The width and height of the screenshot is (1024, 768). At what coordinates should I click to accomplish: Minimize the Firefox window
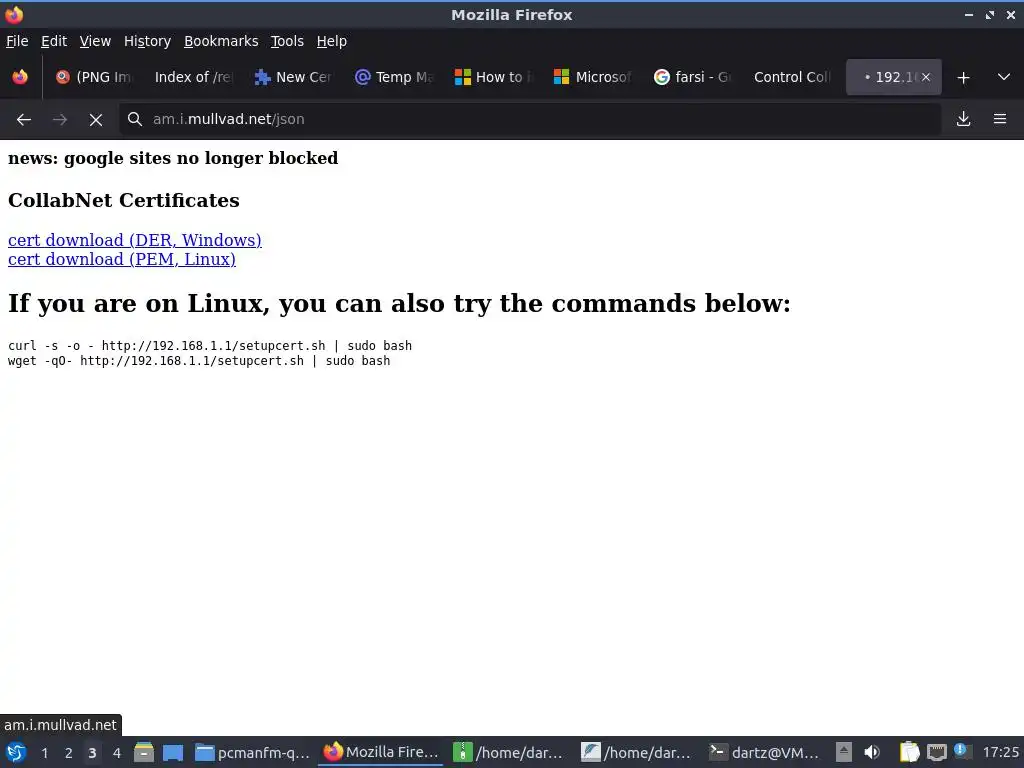(969, 14)
